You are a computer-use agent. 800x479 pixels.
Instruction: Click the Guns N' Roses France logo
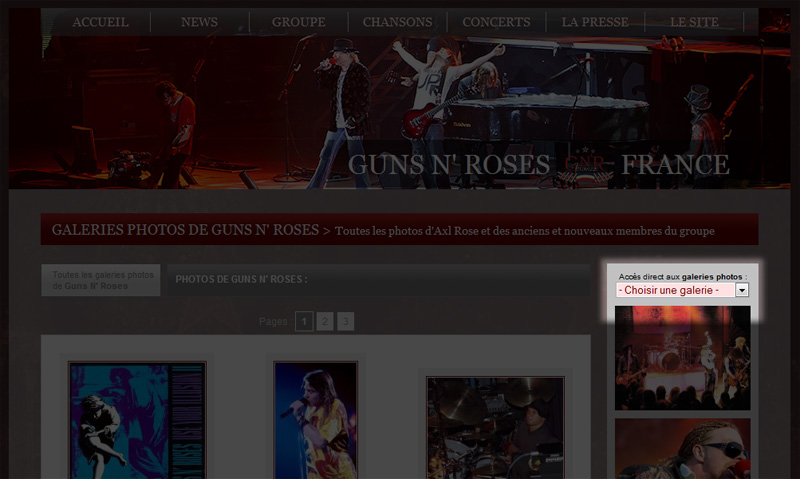coord(538,165)
